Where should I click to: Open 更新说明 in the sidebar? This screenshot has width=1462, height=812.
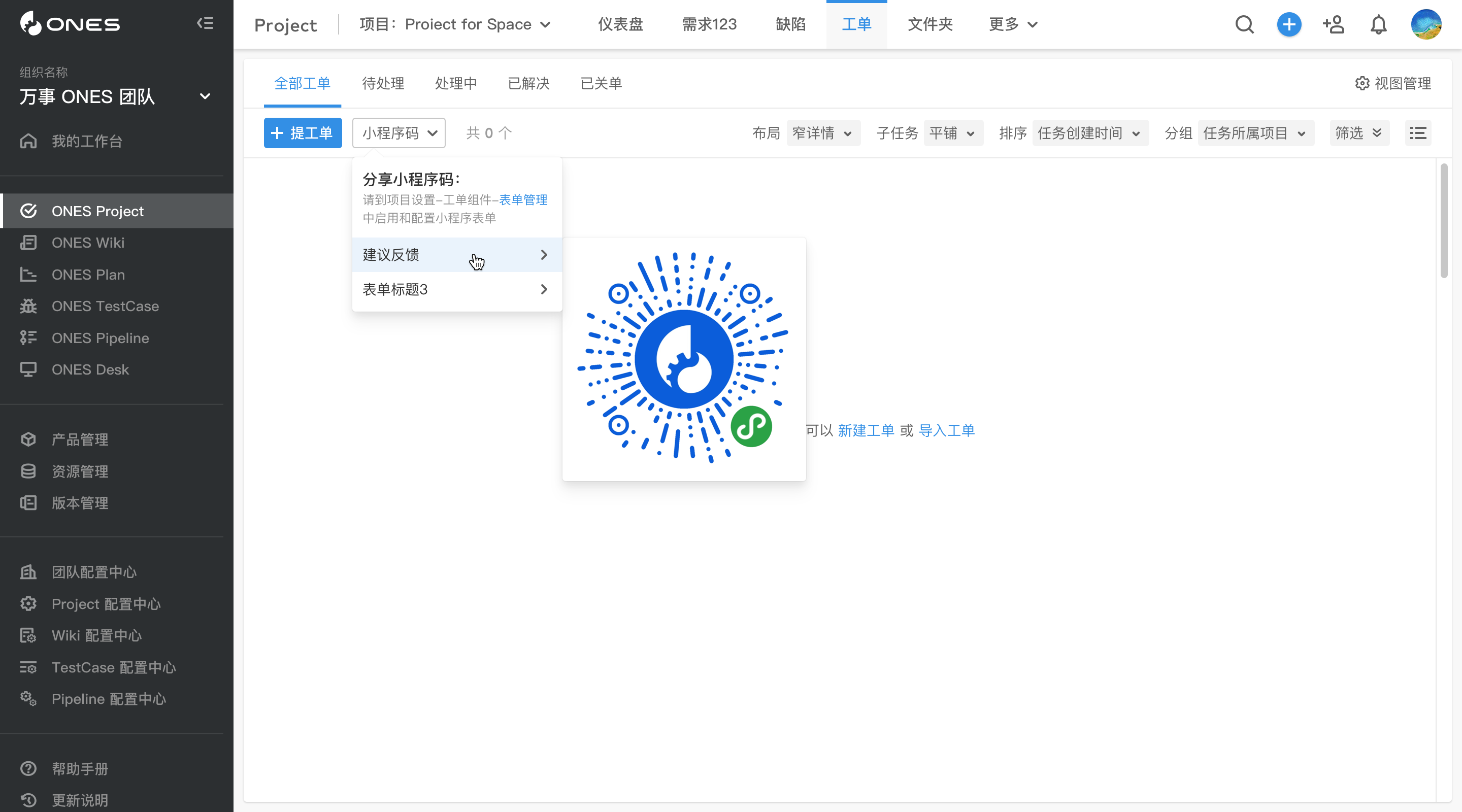tap(116, 801)
